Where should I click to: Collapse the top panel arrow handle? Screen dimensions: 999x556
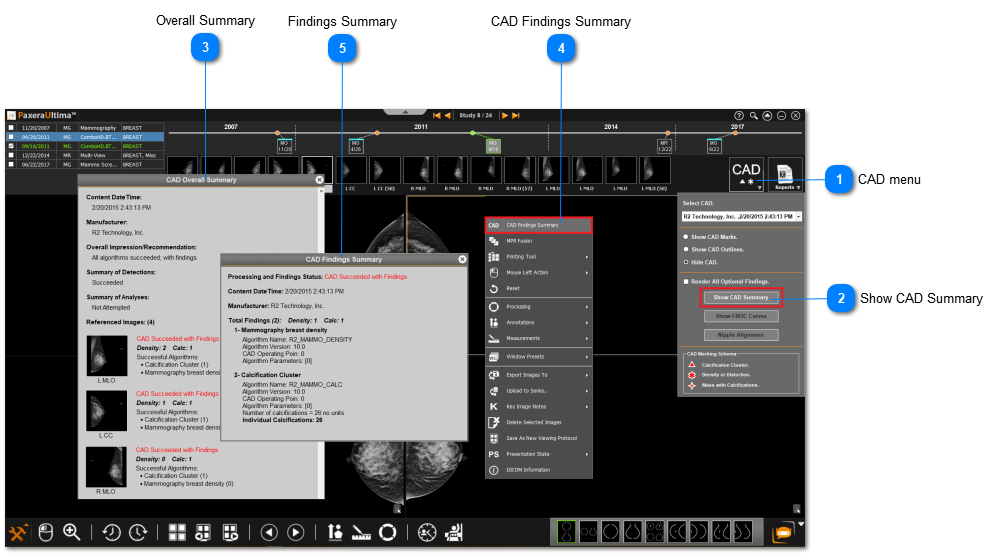405,112
